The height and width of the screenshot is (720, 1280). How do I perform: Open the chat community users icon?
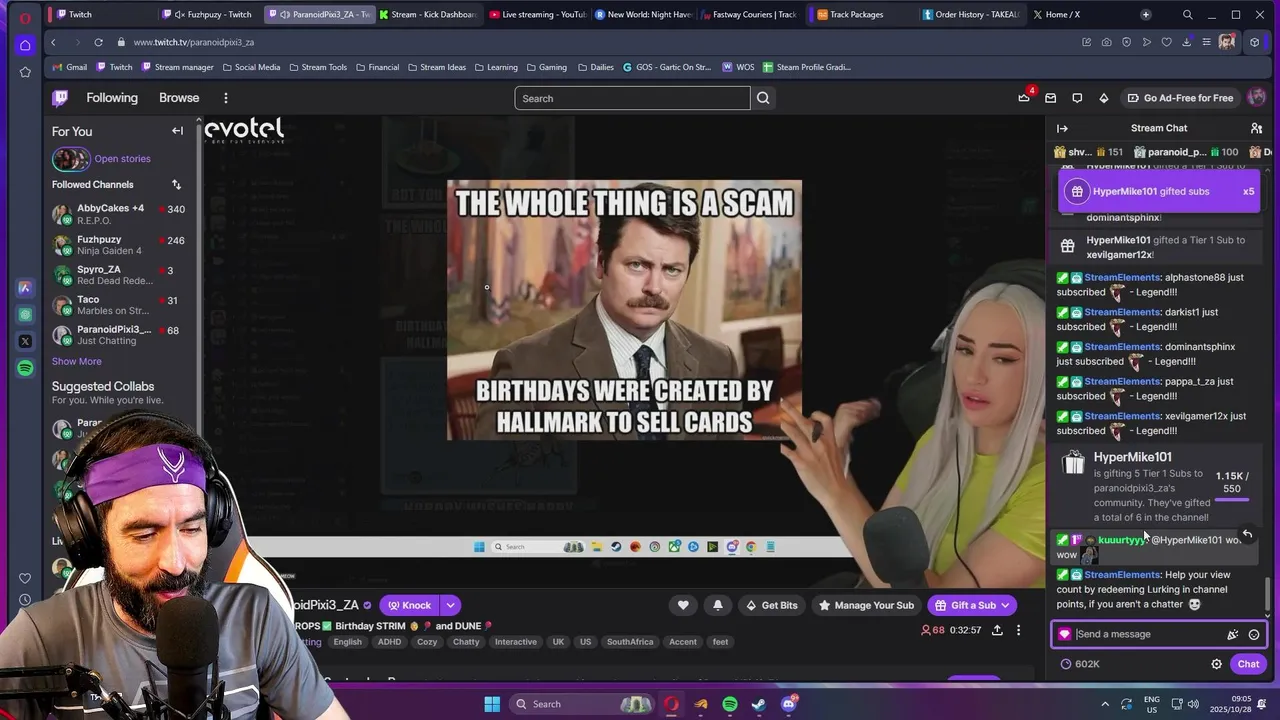[x=1256, y=128]
